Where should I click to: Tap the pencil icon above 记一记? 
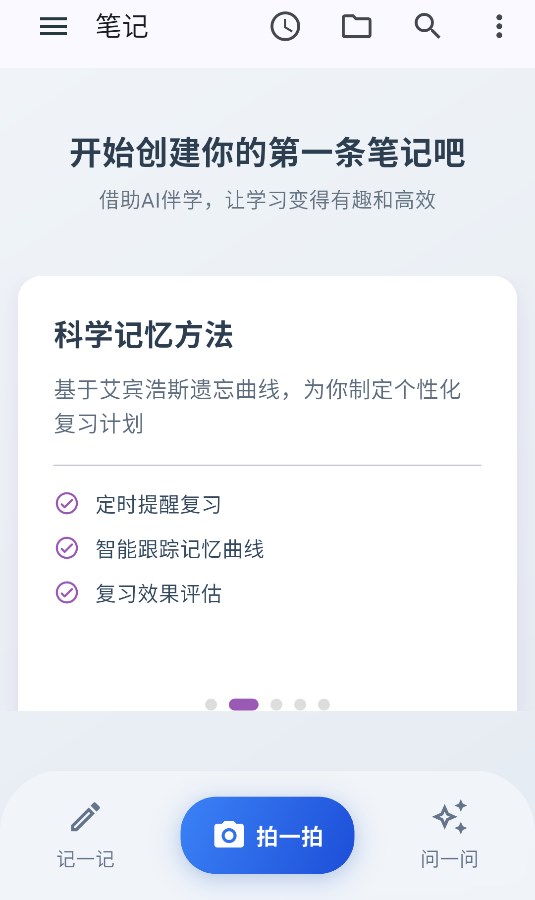(86, 817)
